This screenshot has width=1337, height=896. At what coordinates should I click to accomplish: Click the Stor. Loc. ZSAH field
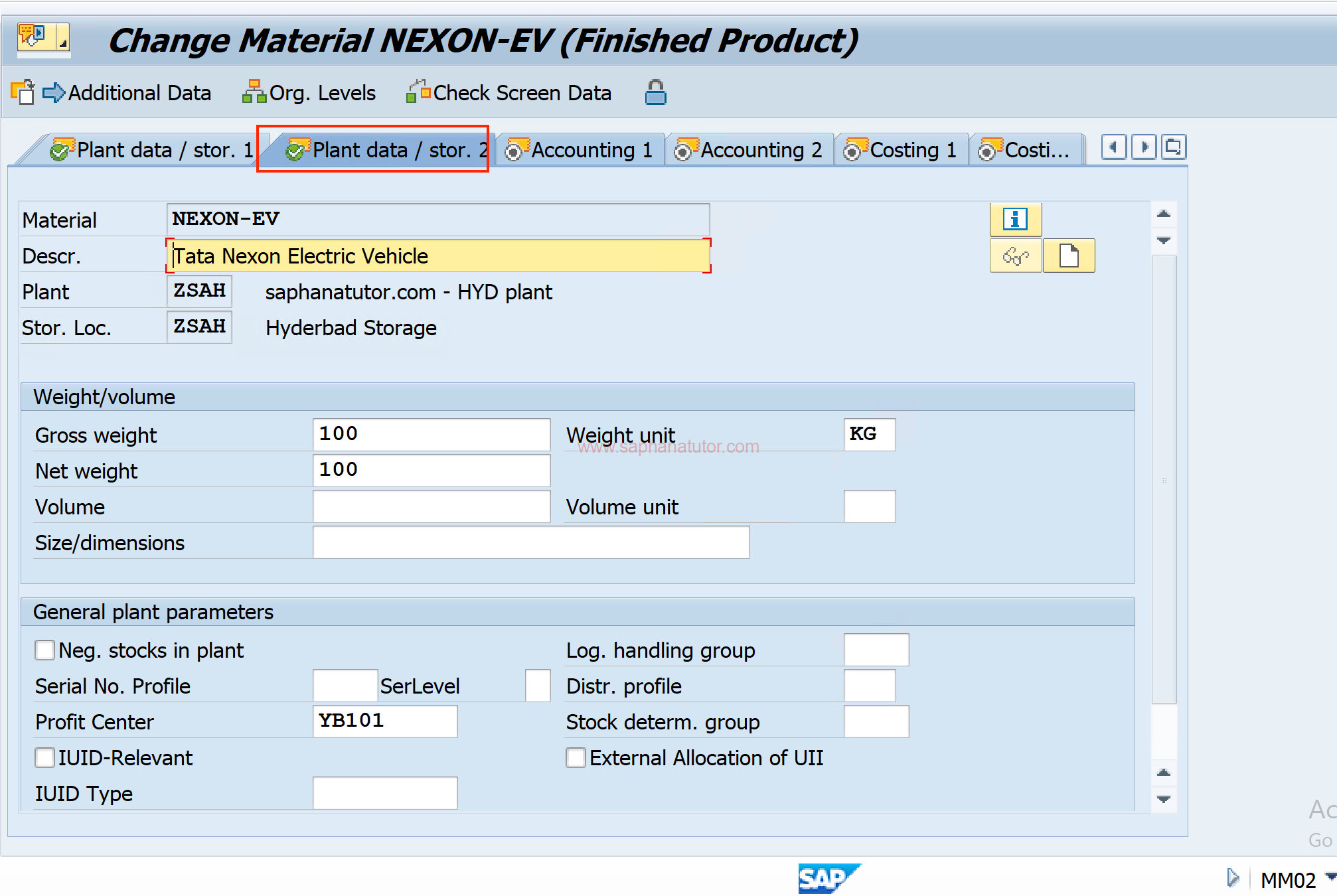199,327
